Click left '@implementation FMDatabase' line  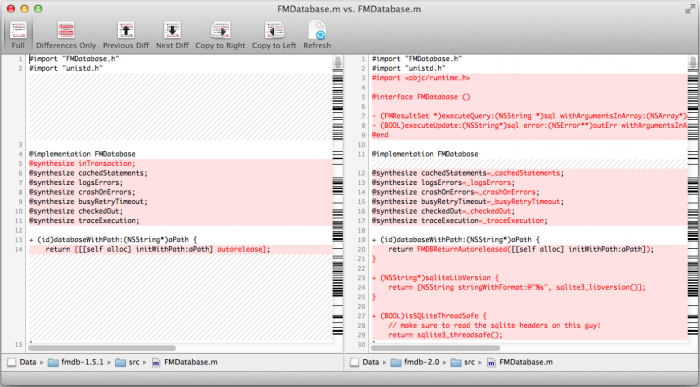(x=180, y=154)
